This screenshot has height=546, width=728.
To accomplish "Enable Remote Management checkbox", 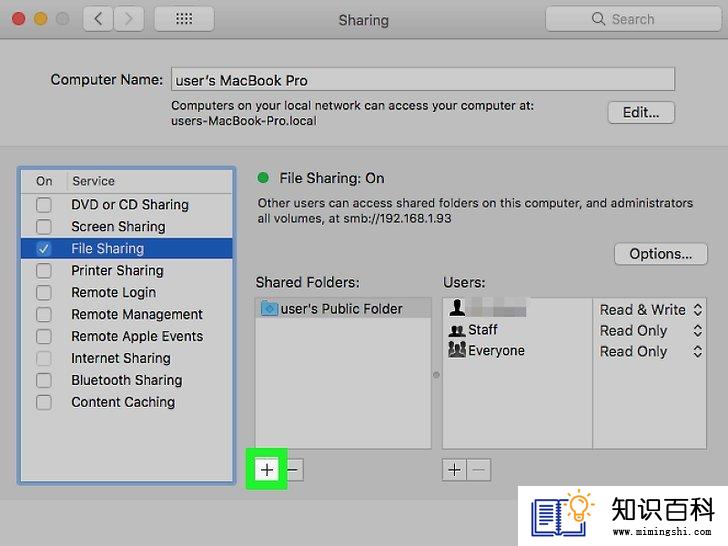I will [x=44, y=314].
